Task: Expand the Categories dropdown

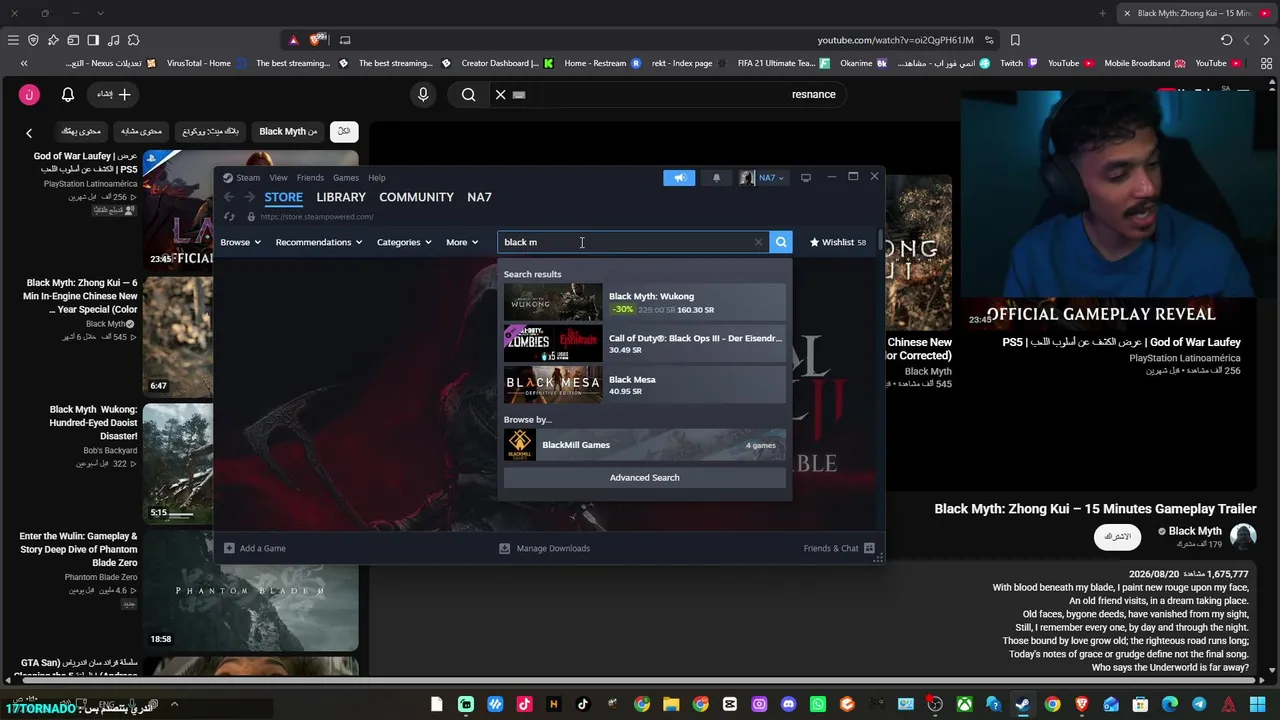Action: point(404,242)
